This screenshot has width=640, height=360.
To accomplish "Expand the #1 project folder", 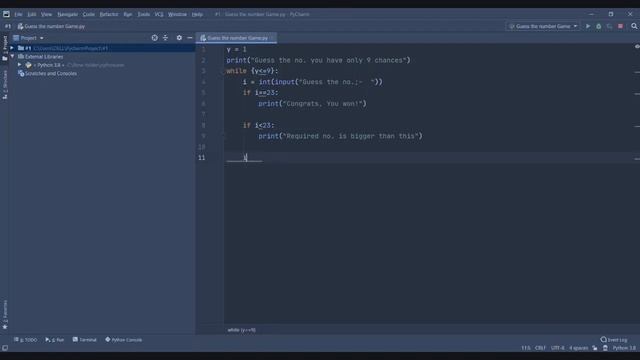I will click(x=12, y=48).
